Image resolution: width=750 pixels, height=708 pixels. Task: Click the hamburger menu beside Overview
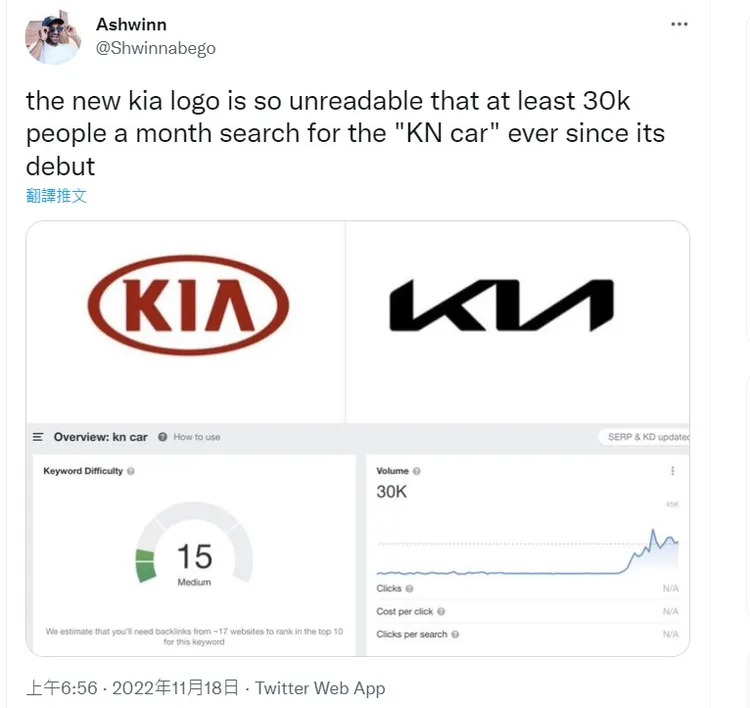pos(38,437)
